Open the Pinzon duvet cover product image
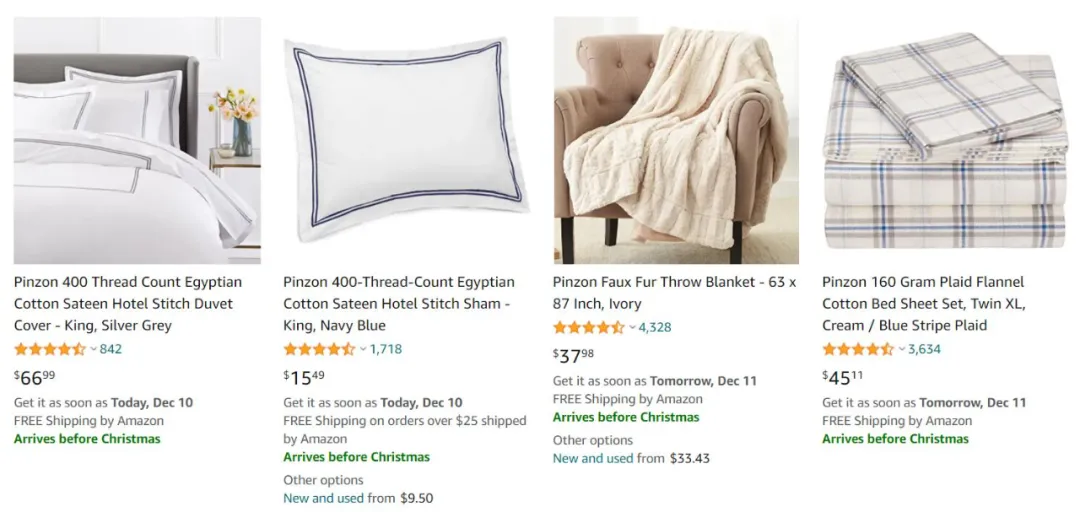The width and height of the screenshot is (1080, 512). [137, 140]
